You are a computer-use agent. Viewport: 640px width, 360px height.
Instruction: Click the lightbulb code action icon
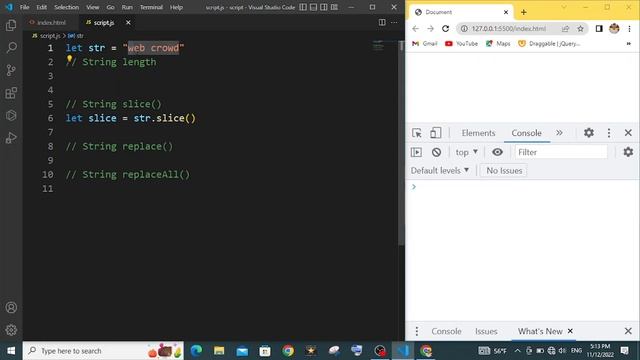(x=69, y=60)
